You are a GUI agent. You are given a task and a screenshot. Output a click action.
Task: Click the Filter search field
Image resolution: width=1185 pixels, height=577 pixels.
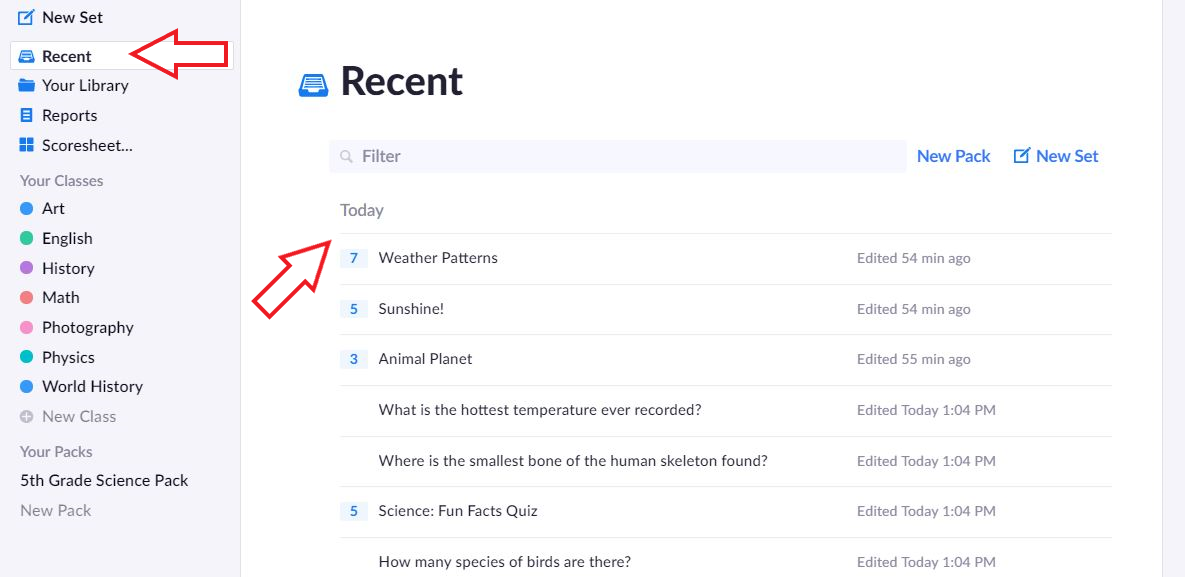pos(617,157)
